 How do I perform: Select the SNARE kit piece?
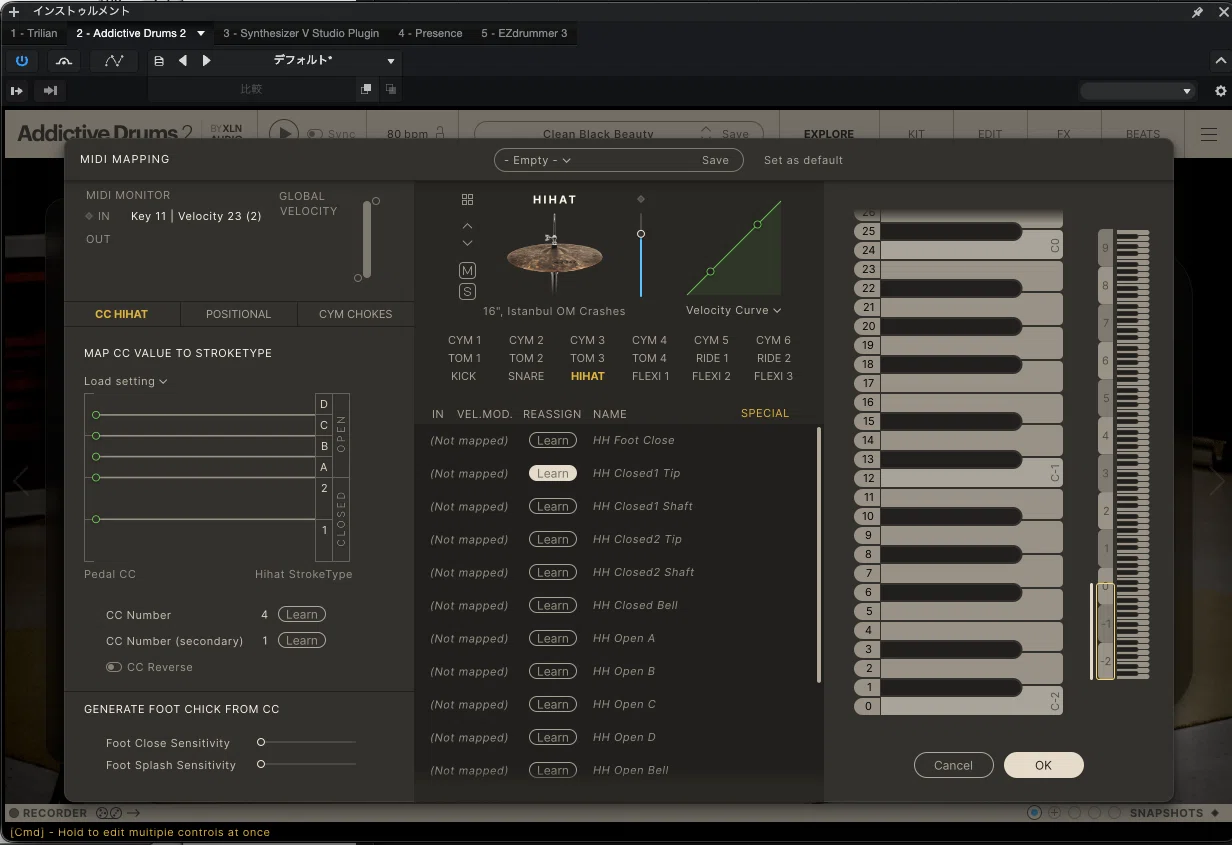point(526,376)
